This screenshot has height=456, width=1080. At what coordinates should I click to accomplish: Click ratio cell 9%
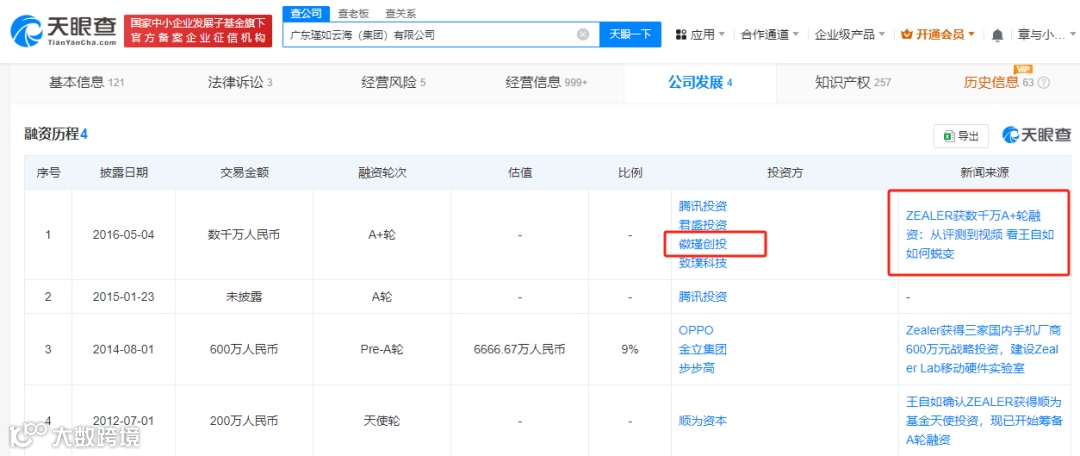(x=630, y=349)
